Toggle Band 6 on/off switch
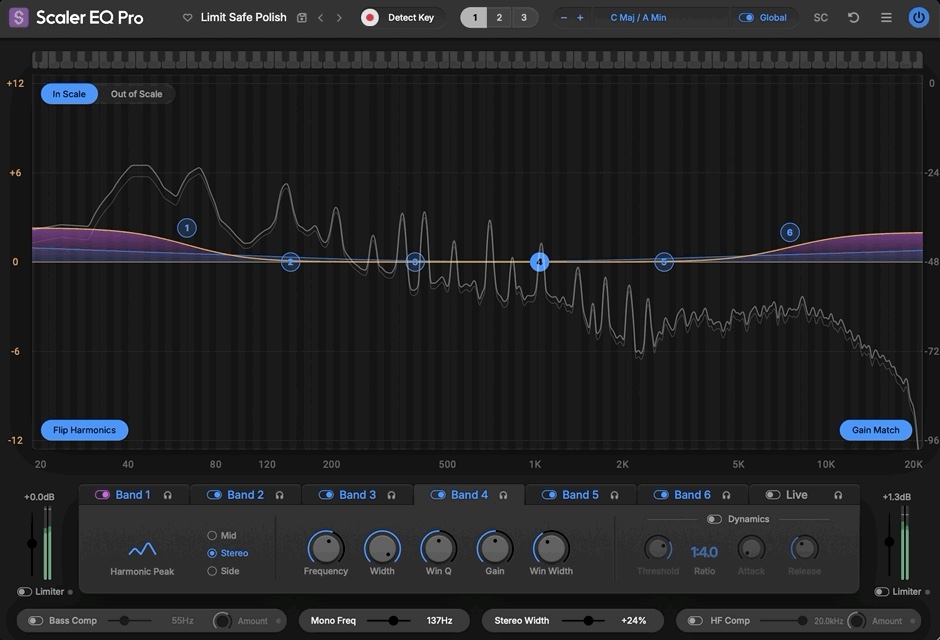This screenshot has height=640, width=940. (x=661, y=495)
